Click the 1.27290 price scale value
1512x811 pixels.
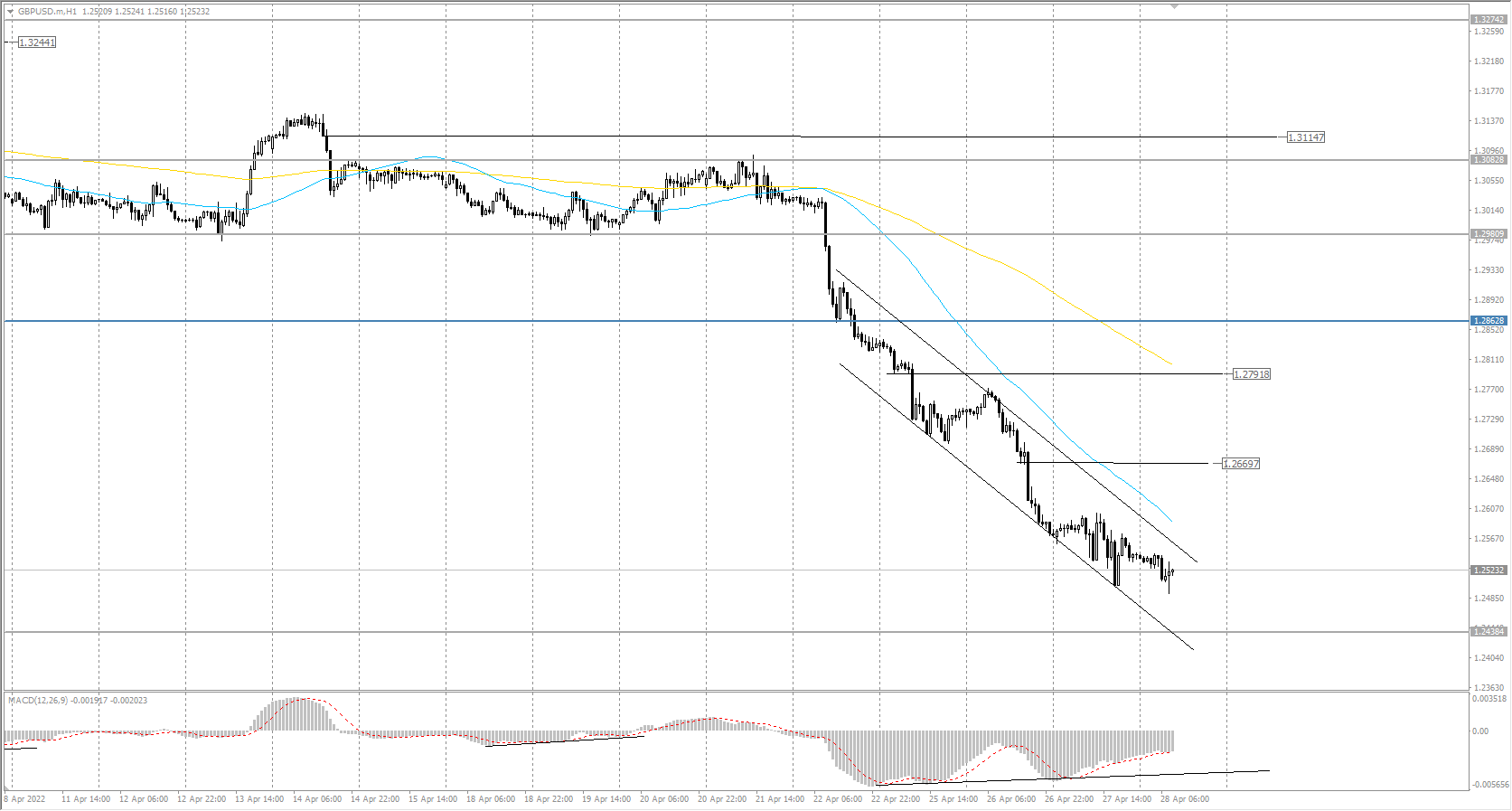coord(1489,420)
